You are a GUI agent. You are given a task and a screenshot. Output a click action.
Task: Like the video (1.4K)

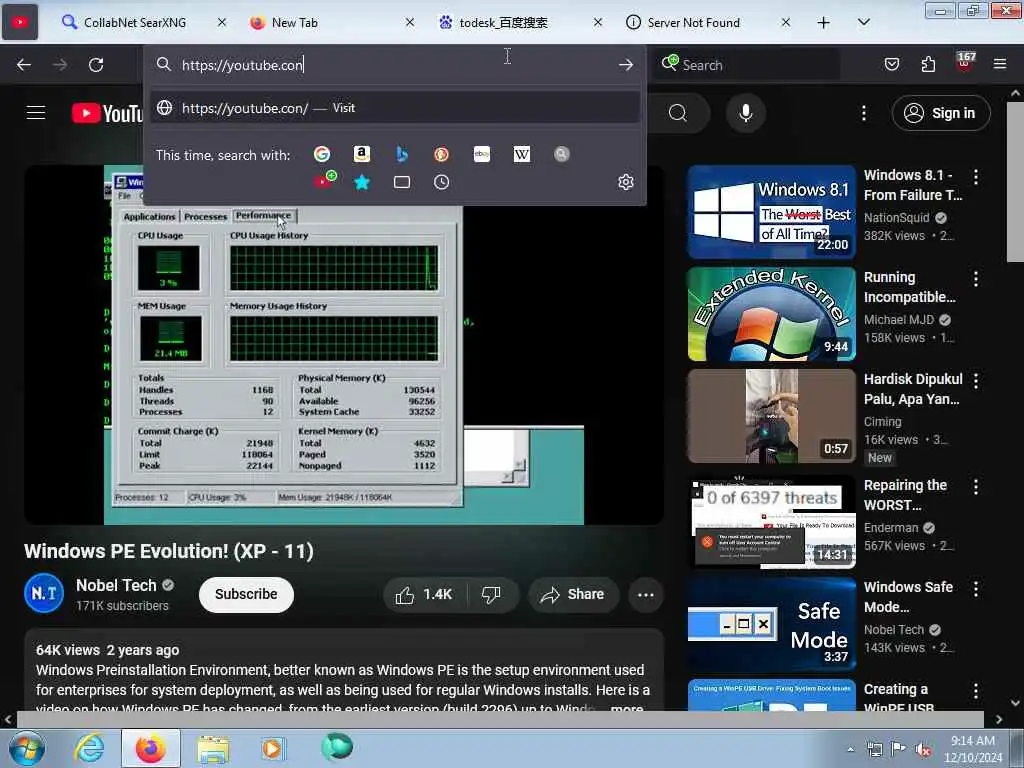424,594
